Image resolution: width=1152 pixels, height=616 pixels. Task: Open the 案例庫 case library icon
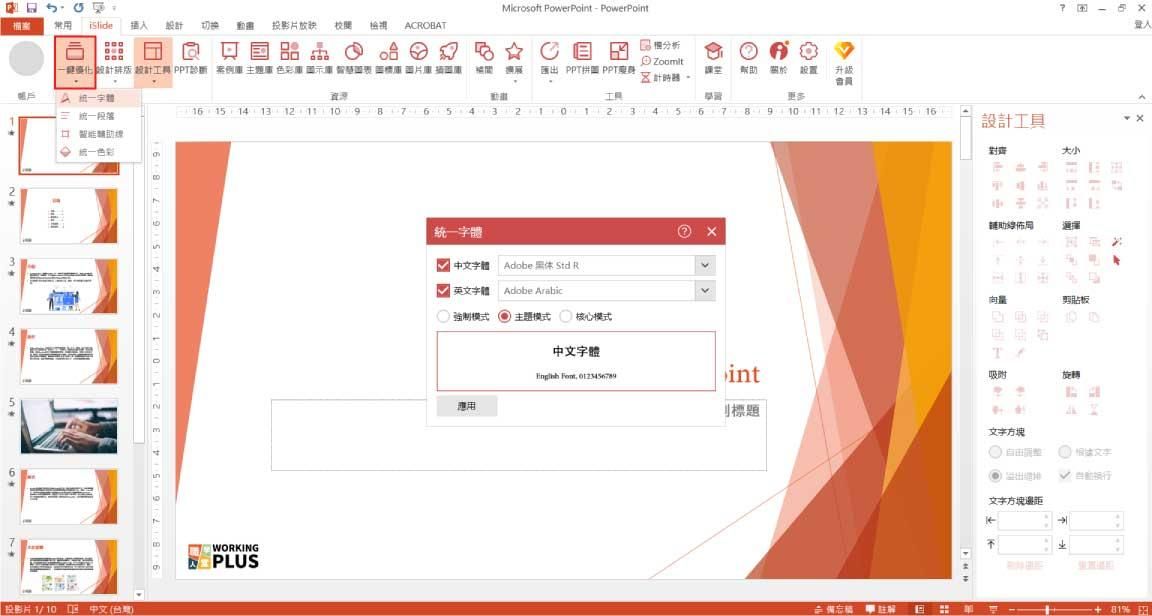coord(229,58)
